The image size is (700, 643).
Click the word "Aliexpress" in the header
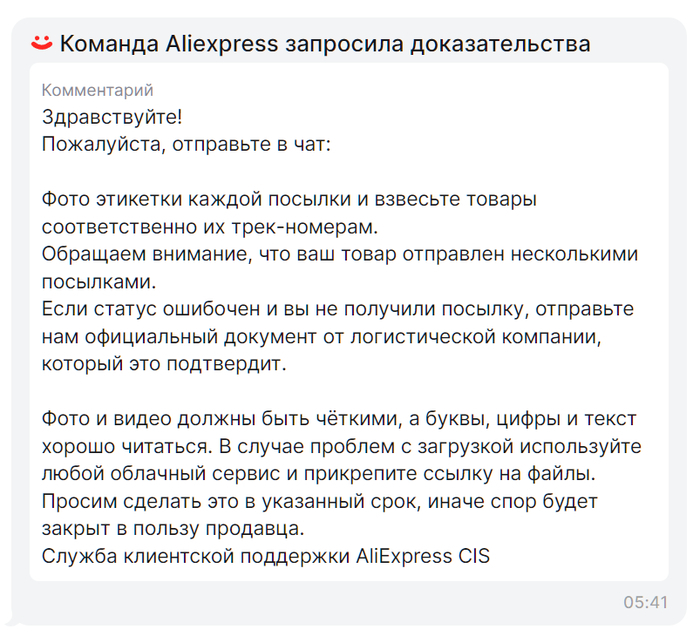[218, 44]
